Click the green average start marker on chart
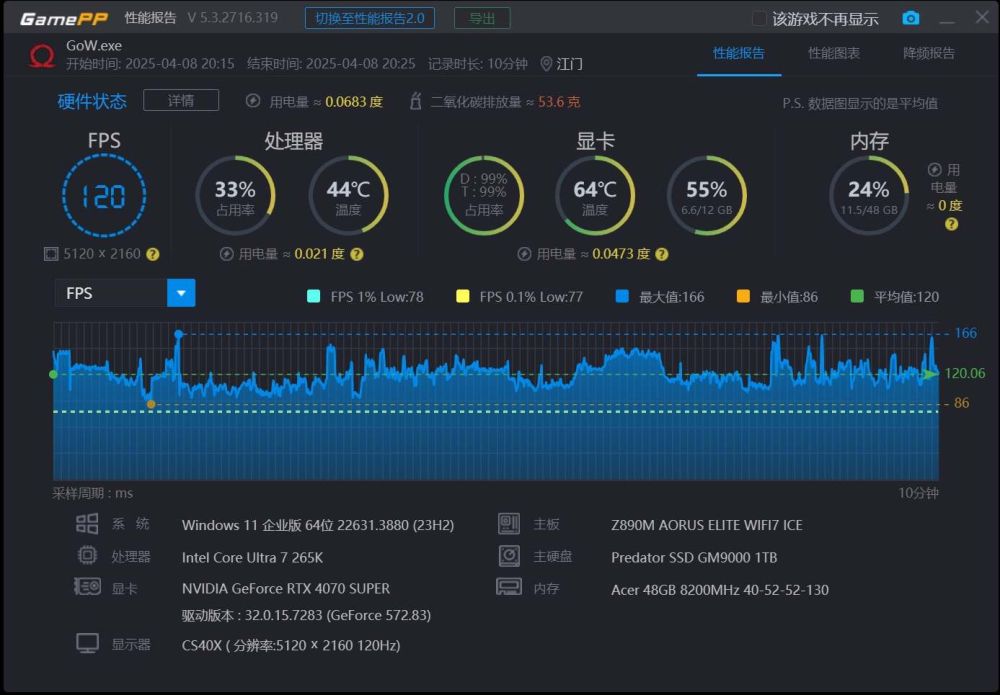Image resolution: width=1000 pixels, height=695 pixels. point(54,374)
